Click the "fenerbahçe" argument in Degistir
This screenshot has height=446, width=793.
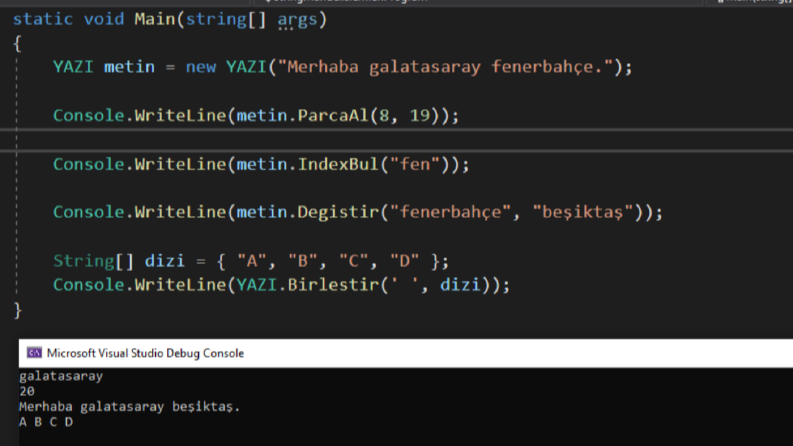click(x=451, y=212)
